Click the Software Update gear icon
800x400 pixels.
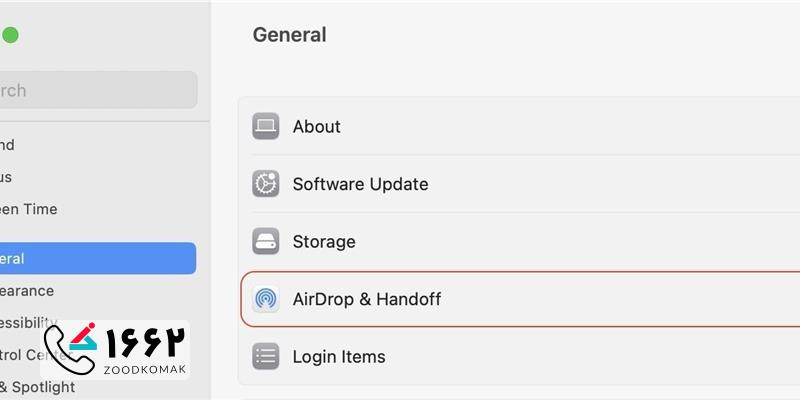(266, 184)
